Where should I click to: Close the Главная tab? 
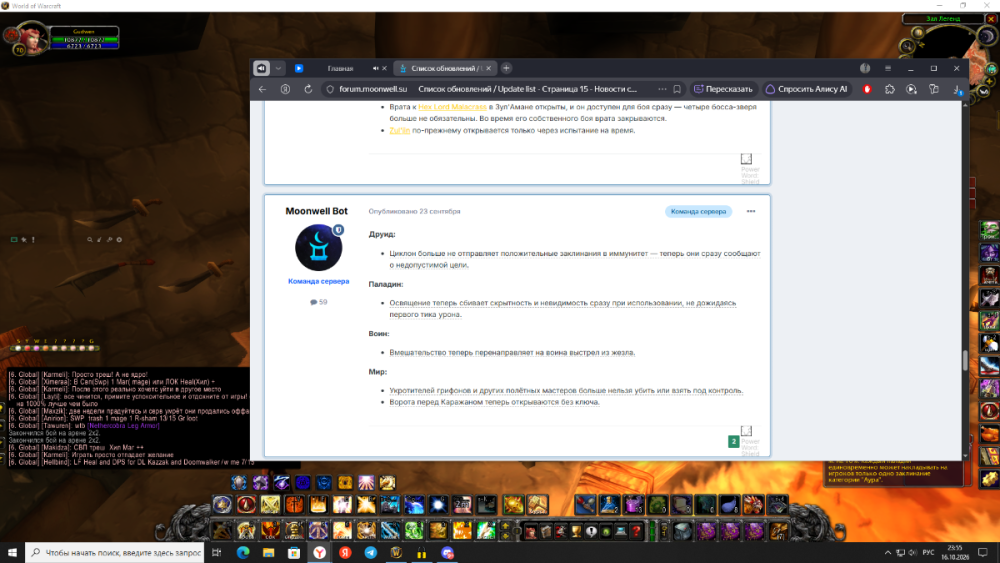[x=385, y=68]
